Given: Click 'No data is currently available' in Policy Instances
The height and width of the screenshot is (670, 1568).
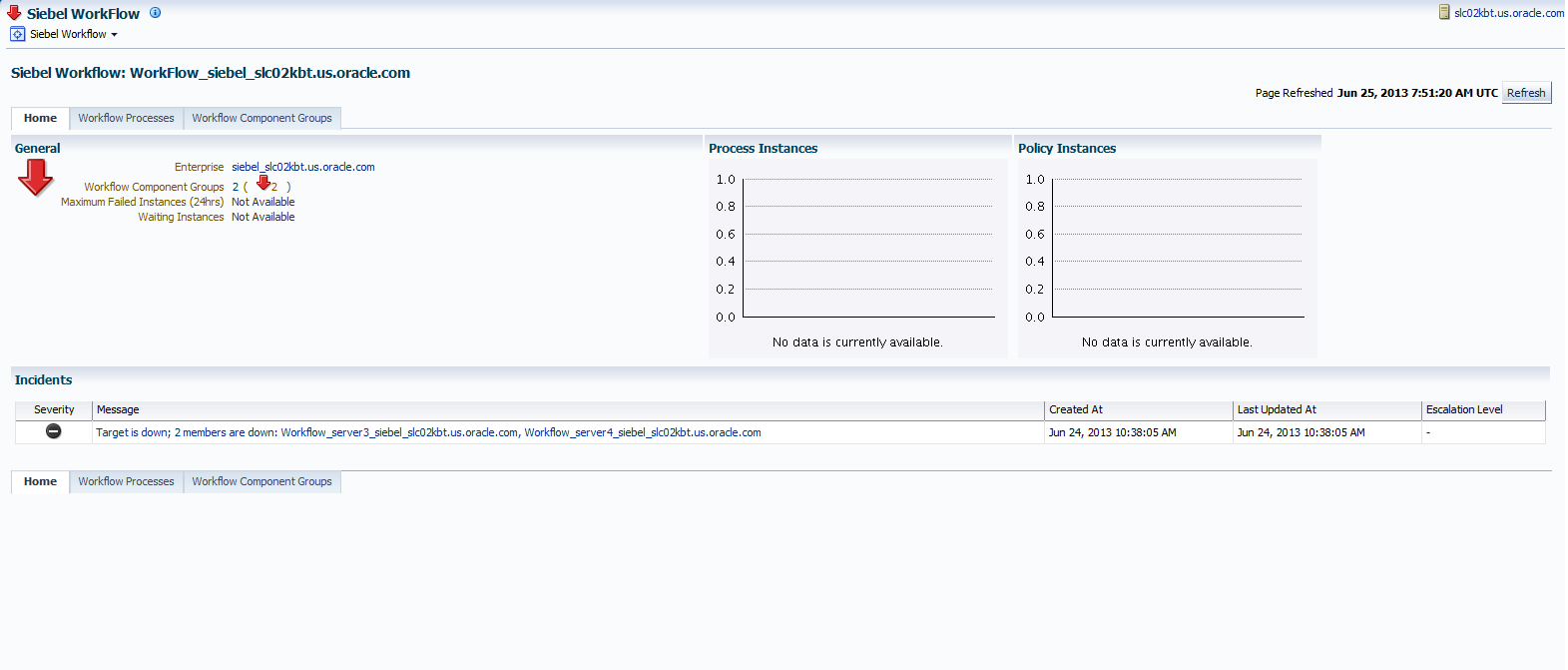Looking at the screenshot, I should point(1167,341).
